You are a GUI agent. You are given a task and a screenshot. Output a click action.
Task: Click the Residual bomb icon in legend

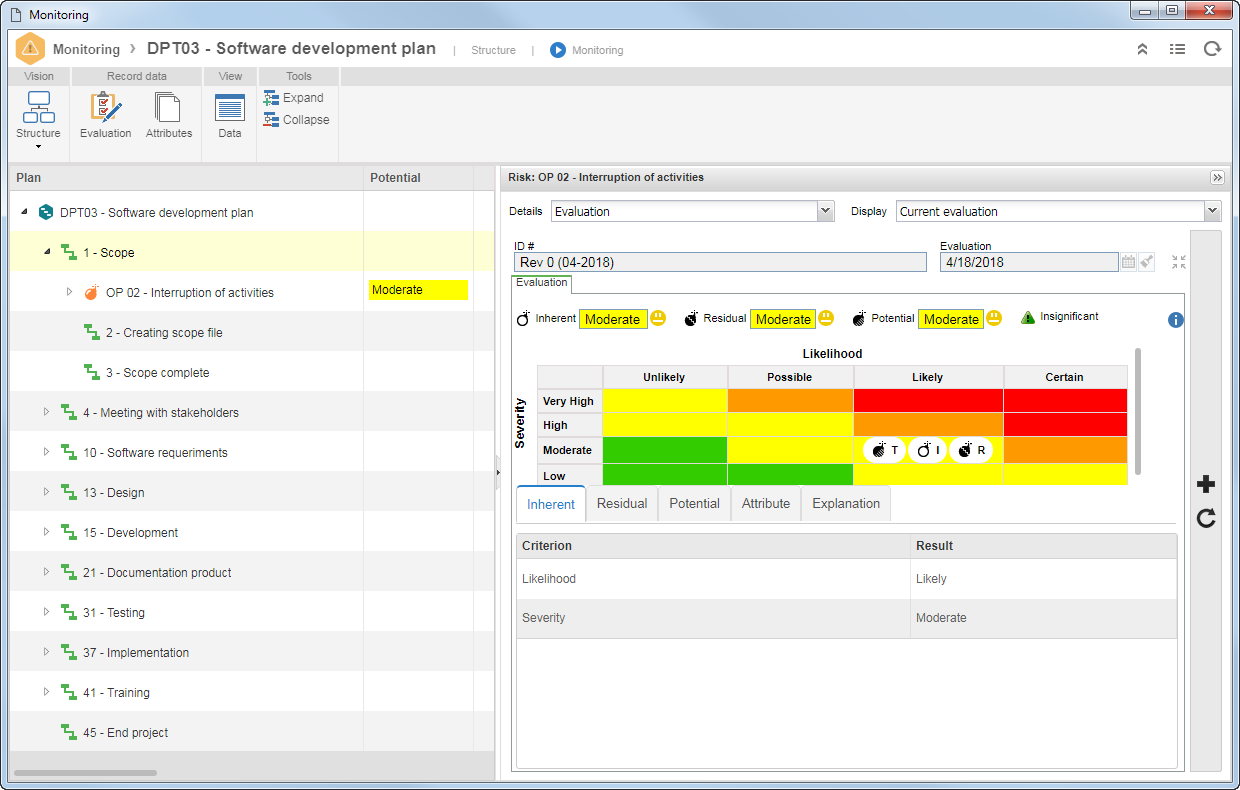(x=691, y=319)
